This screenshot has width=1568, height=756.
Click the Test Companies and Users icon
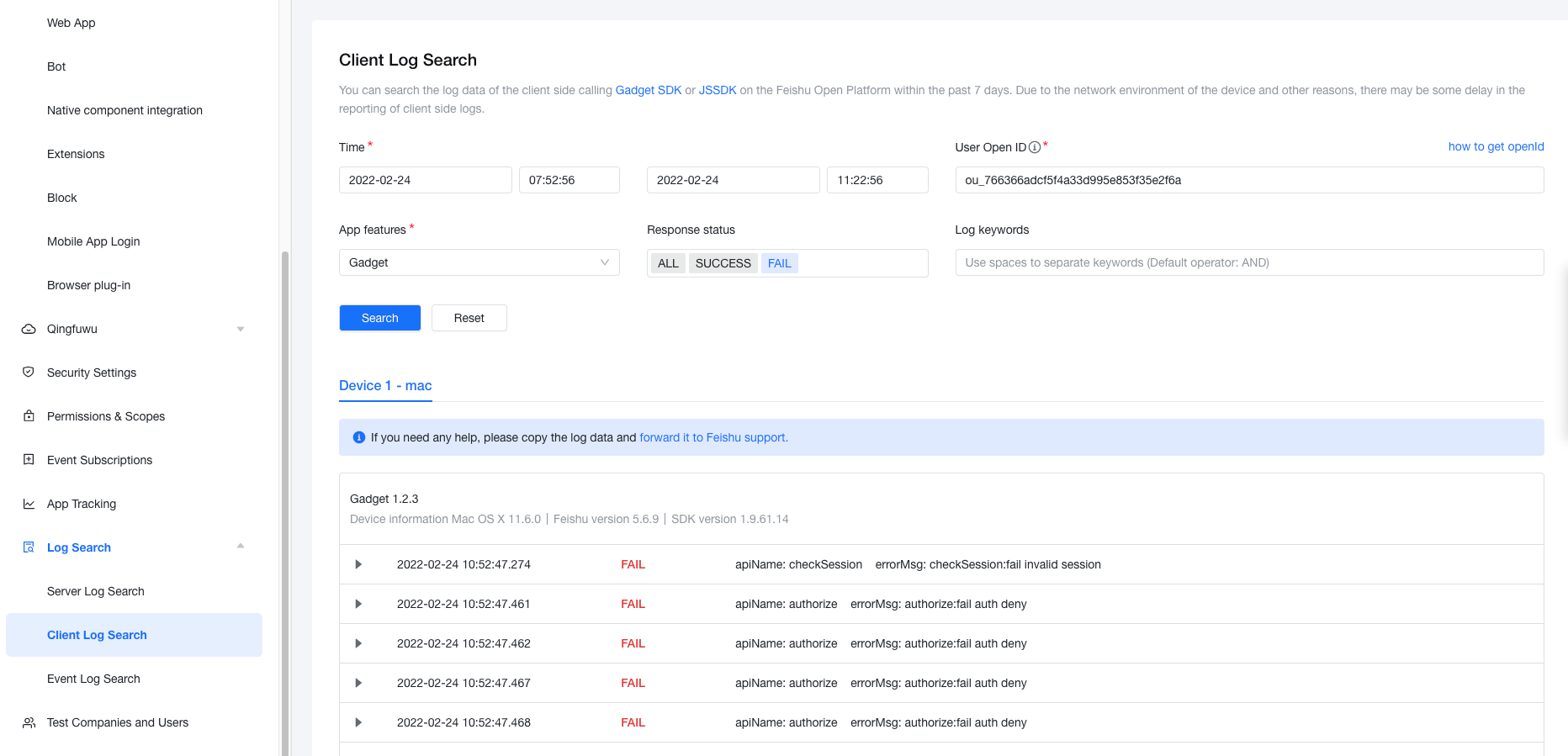[x=29, y=722]
